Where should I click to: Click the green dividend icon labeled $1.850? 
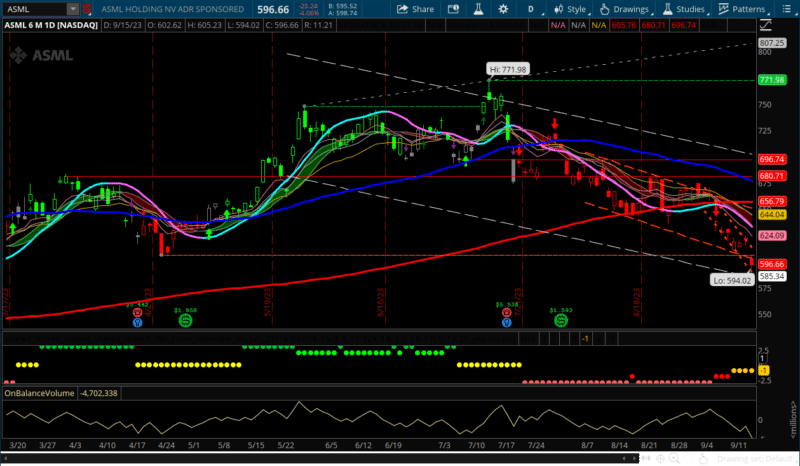coord(185,321)
